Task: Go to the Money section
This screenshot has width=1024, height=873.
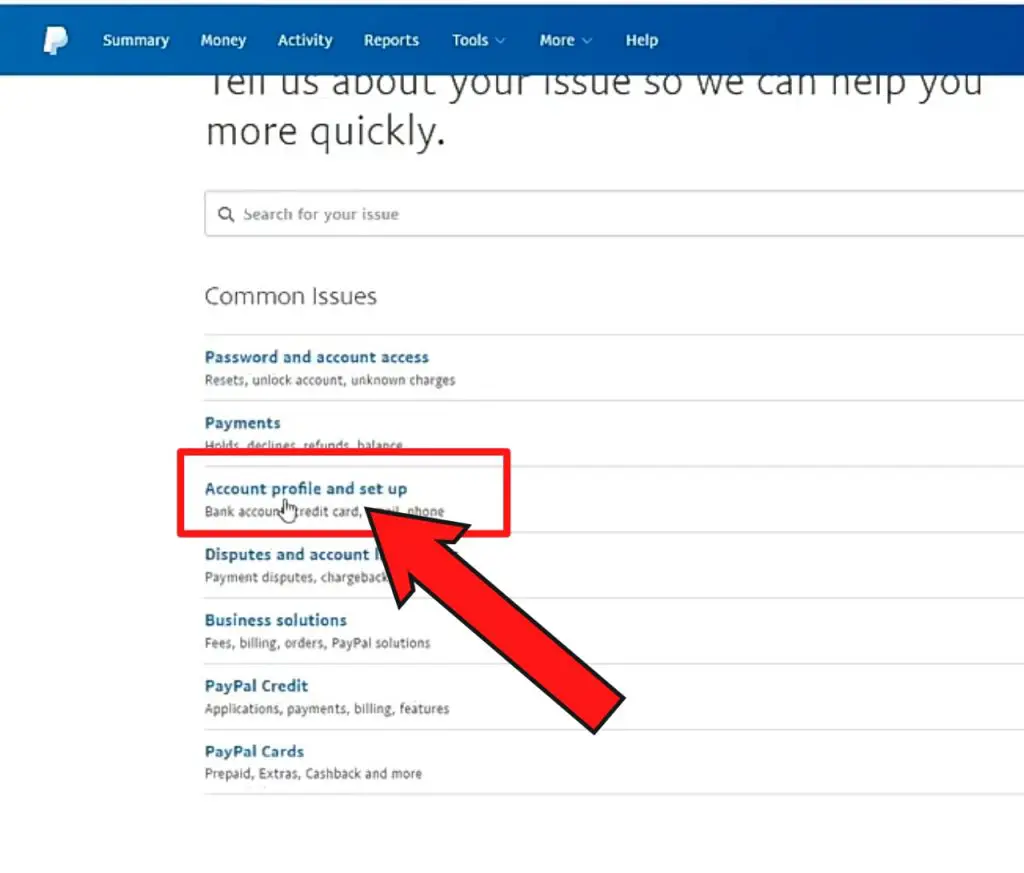Action: (x=223, y=40)
